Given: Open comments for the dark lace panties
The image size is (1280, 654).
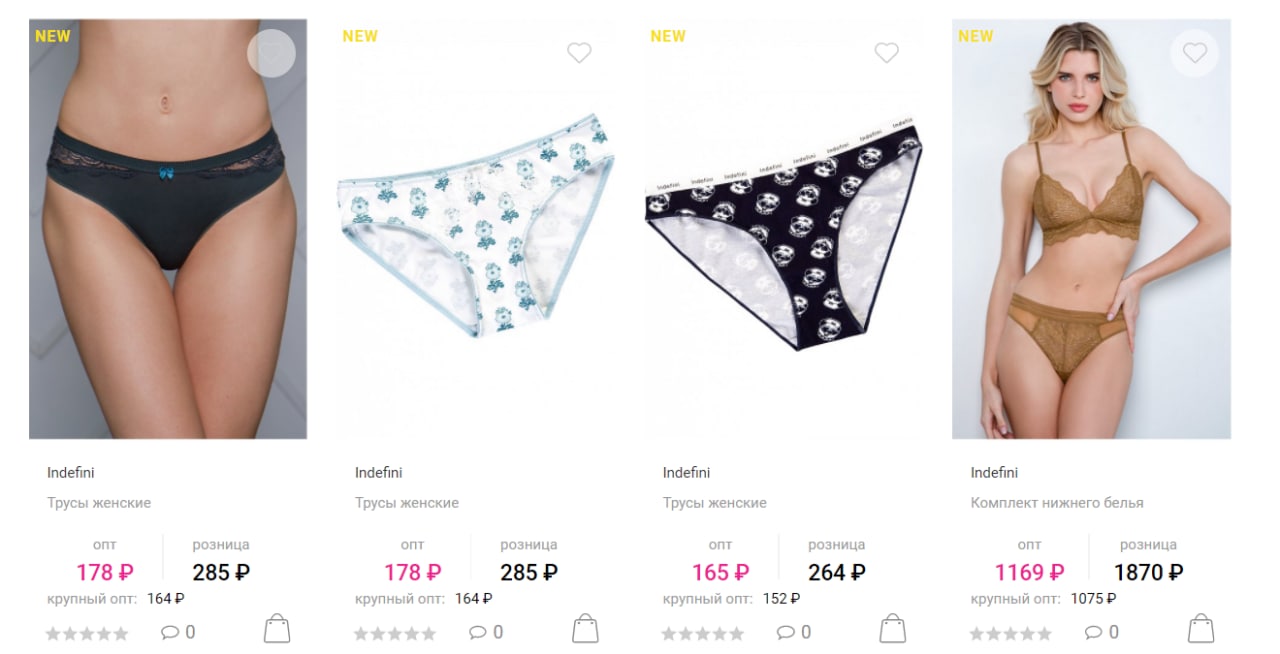Looking at the screenshot, I should click(x=178, y=632).
